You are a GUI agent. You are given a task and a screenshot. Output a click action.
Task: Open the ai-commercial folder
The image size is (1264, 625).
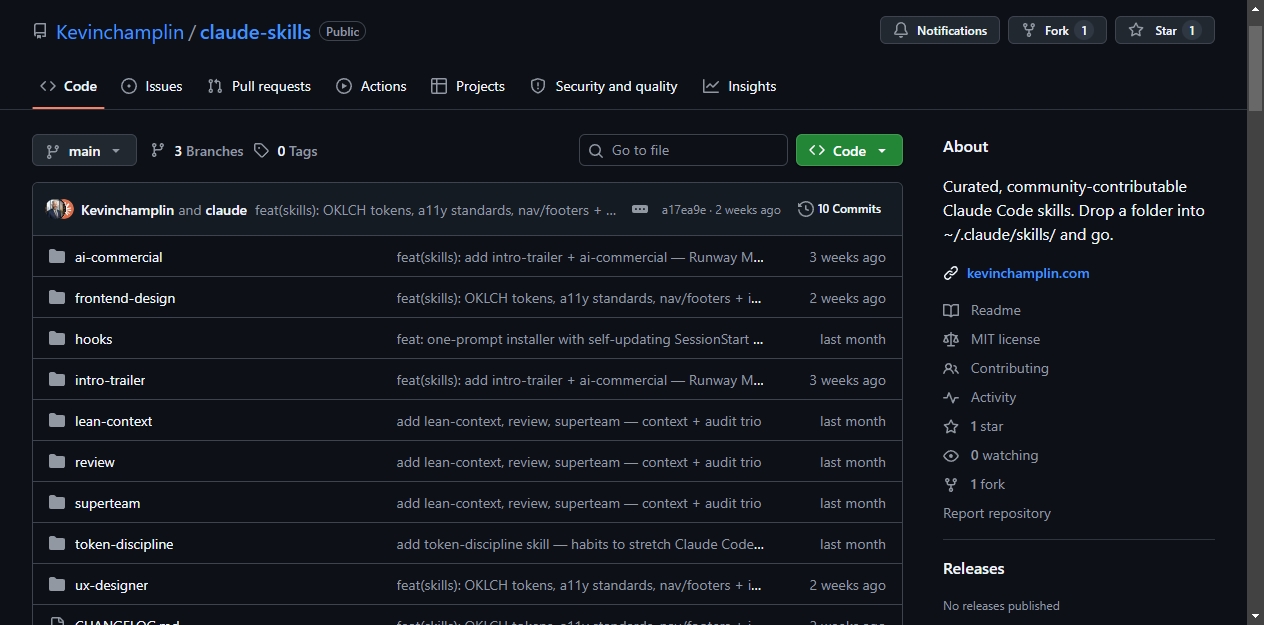click(118, 257)
